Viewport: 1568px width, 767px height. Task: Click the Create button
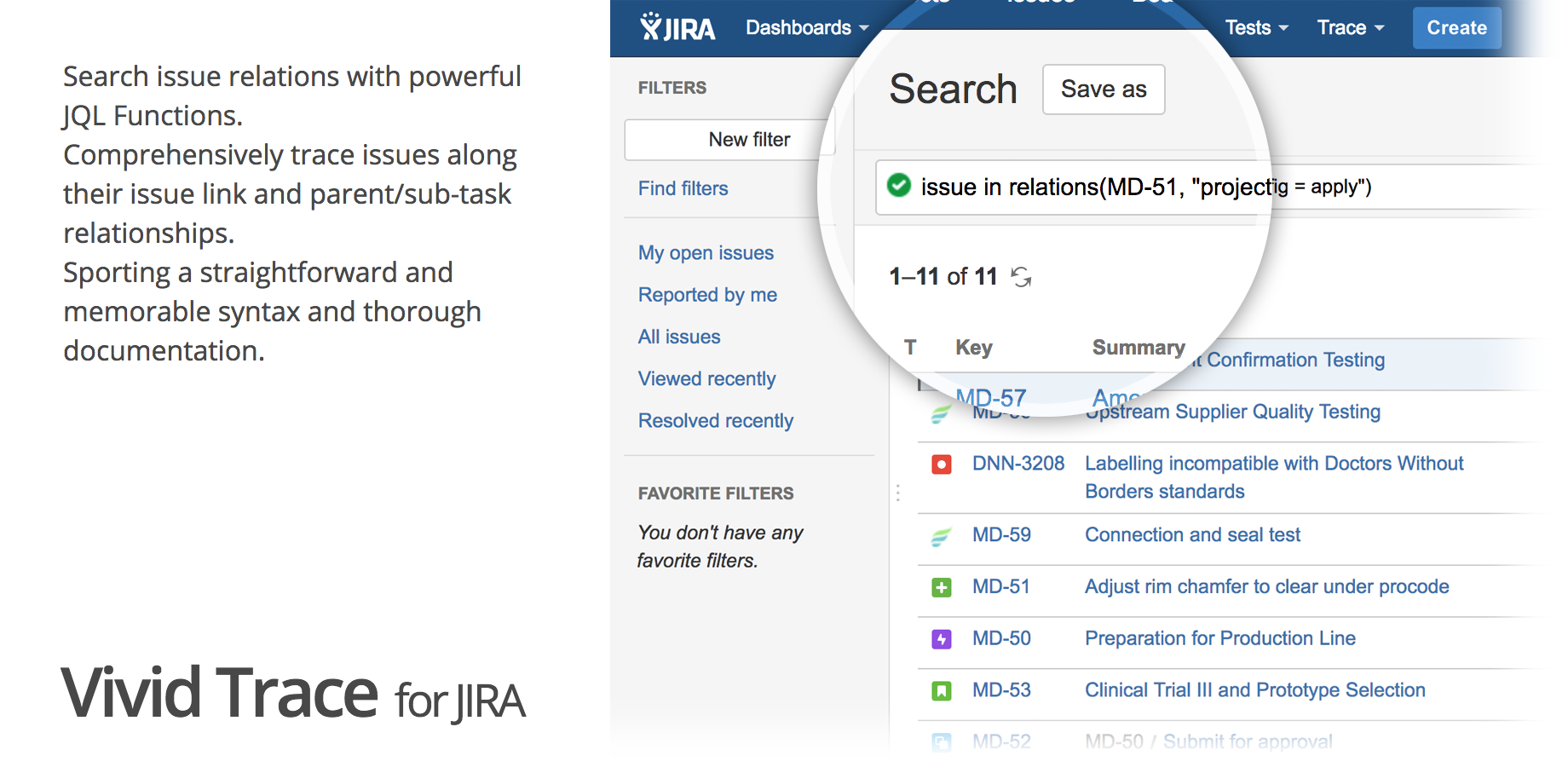point(1456,28)
